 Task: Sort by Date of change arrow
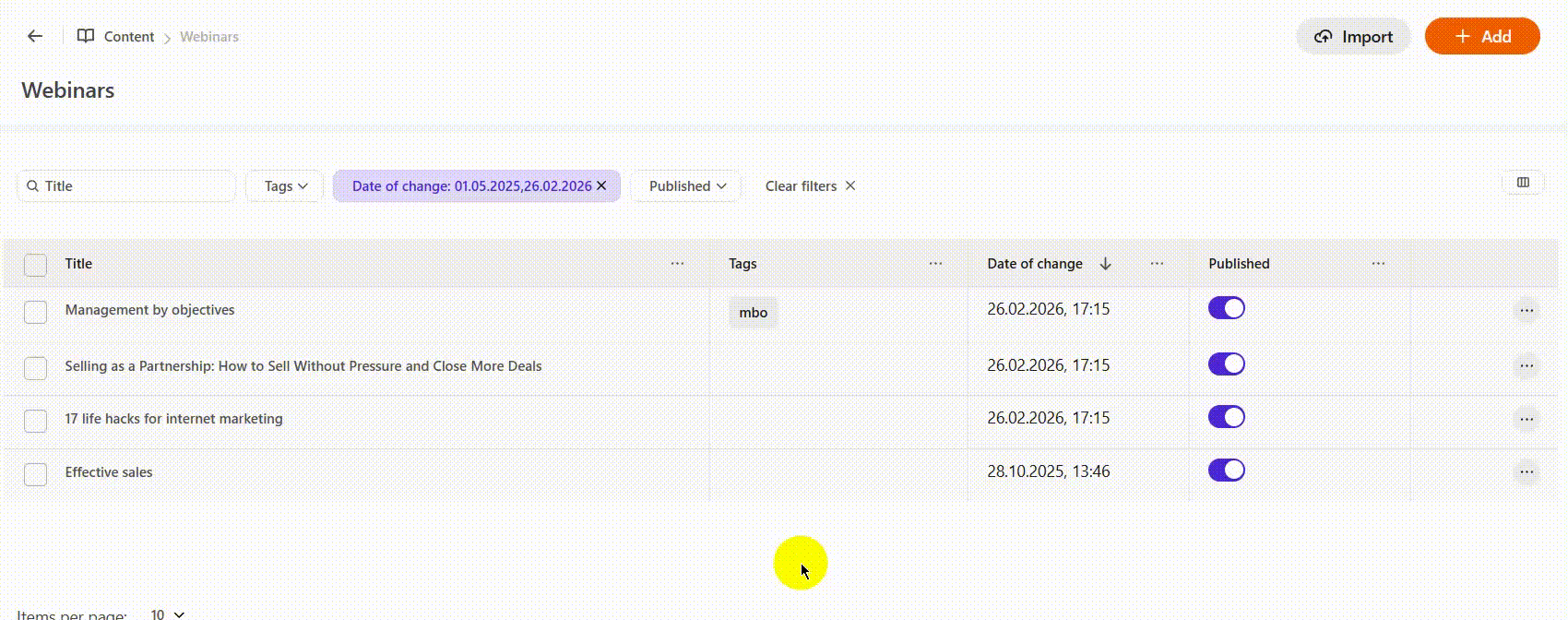[x=1105, y=264]
